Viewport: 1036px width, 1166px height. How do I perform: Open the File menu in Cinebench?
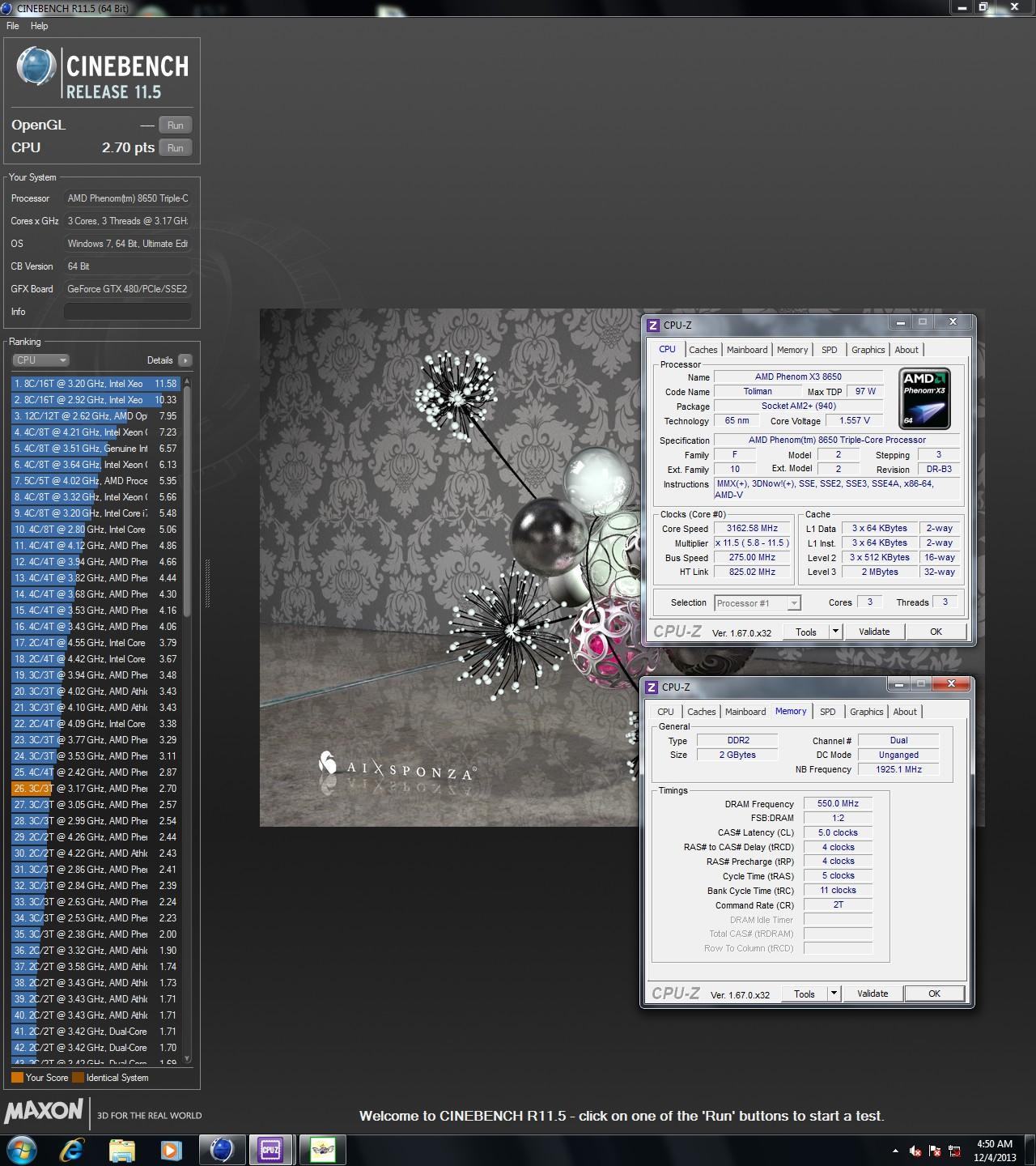(x=13, y=26)
